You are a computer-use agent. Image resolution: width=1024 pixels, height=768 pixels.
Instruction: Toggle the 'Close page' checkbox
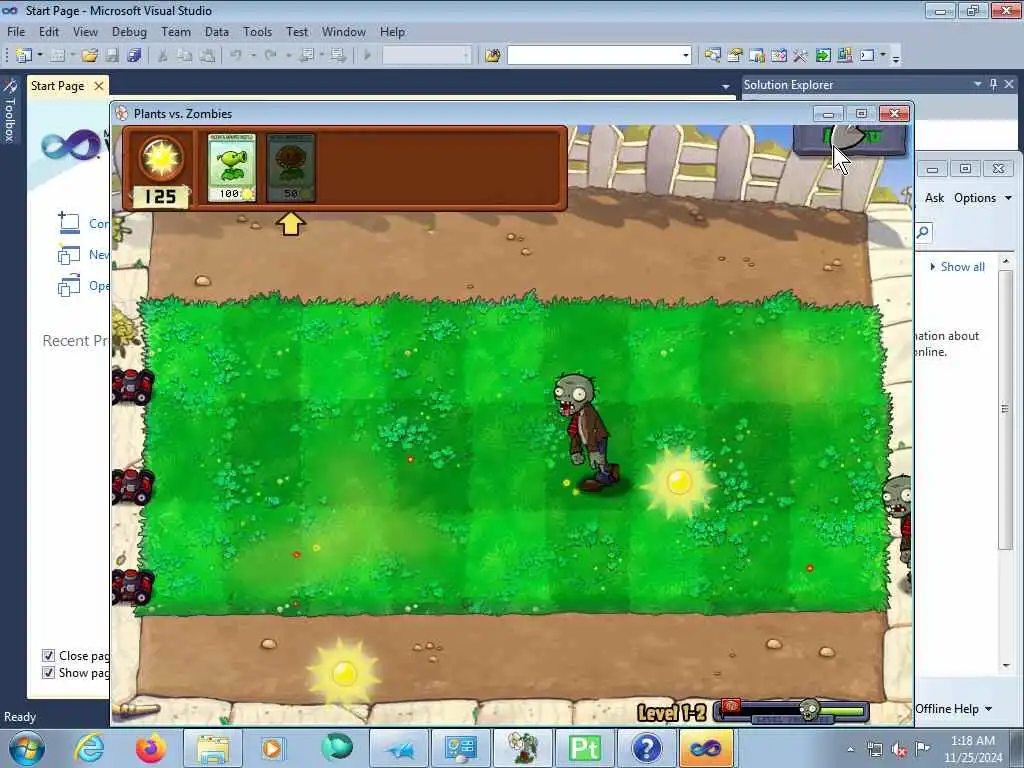[x=48, y=655]
